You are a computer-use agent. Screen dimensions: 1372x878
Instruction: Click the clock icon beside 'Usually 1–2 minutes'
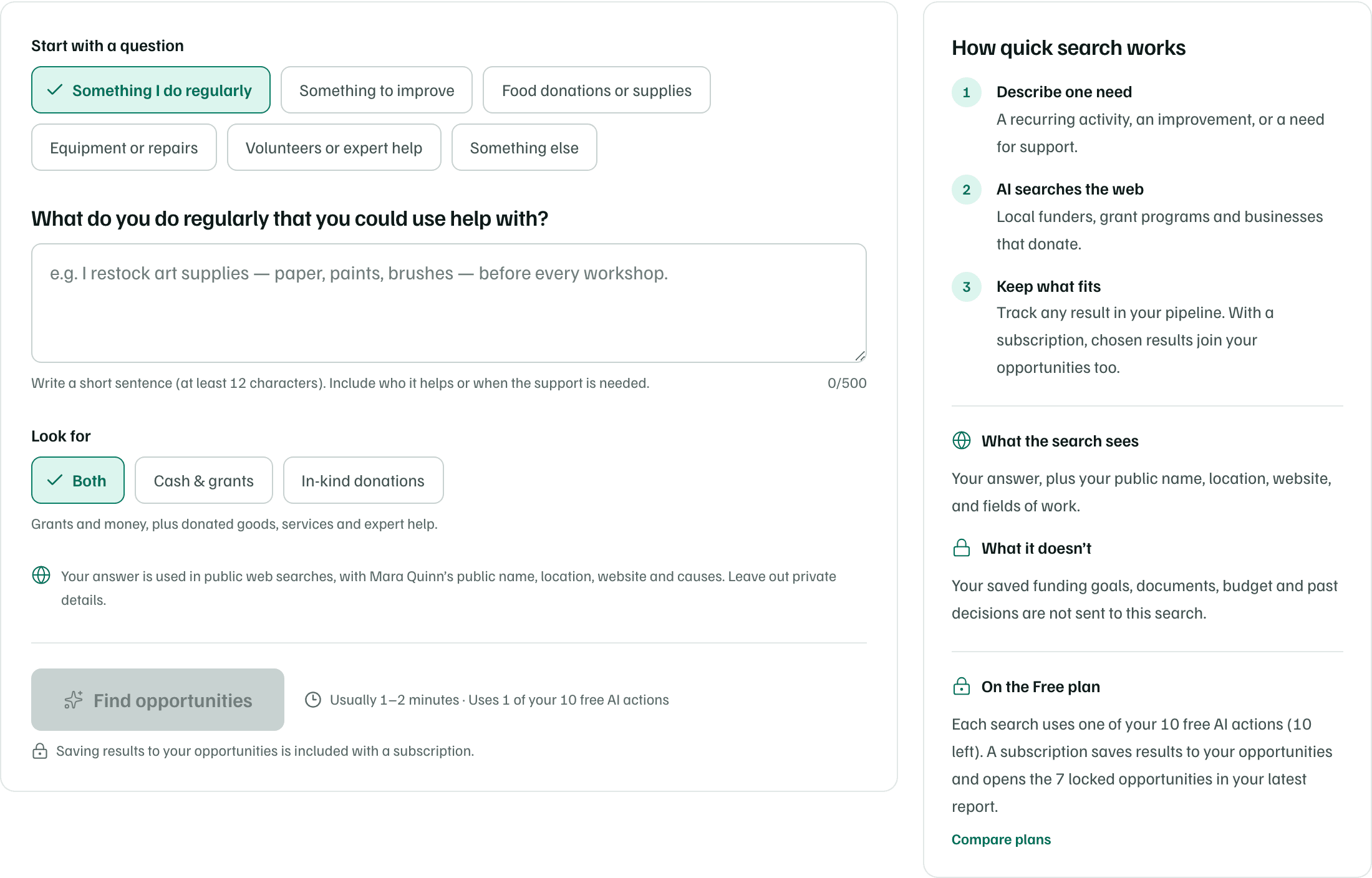(313, 700)
